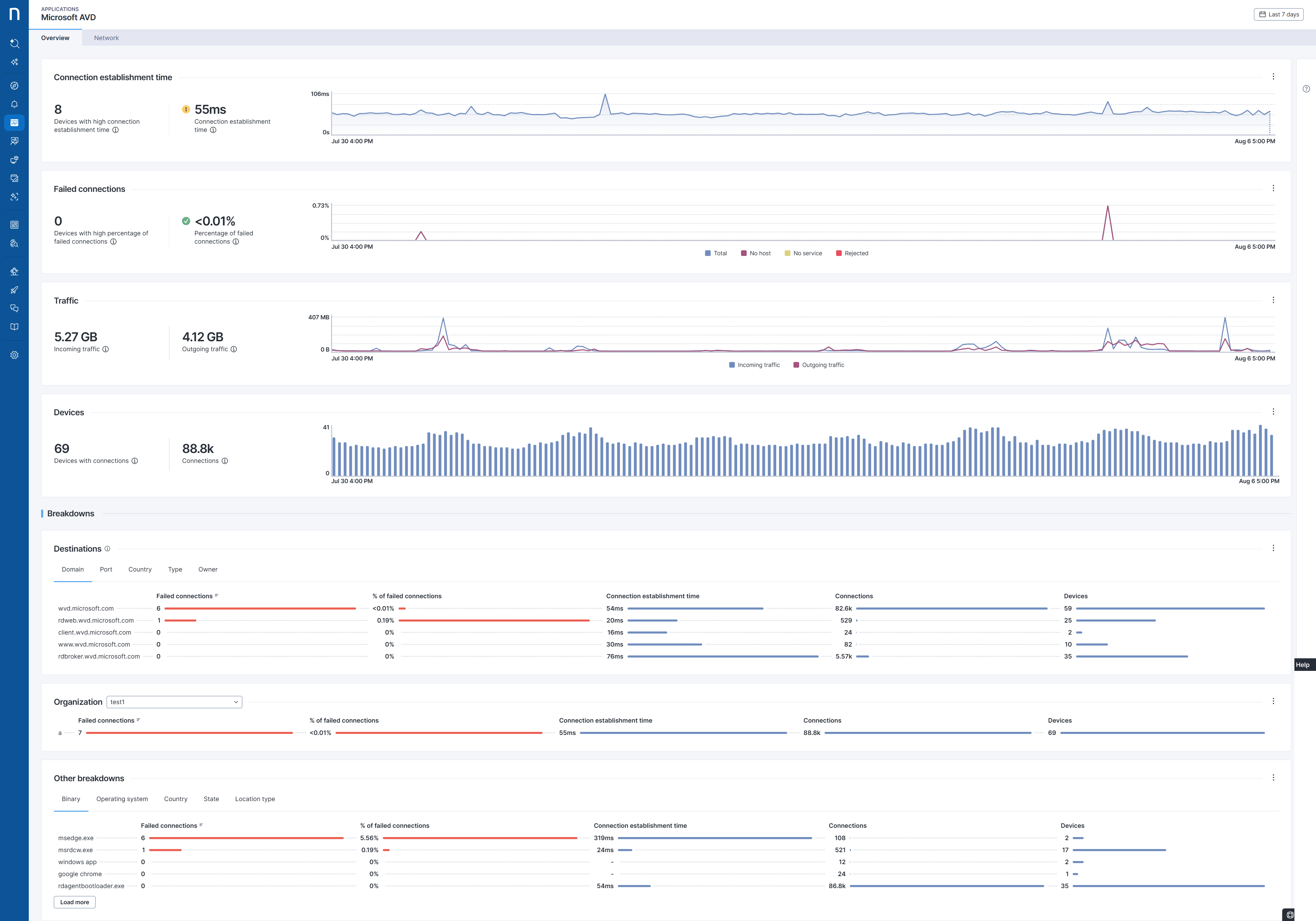This screenshot has height=921, width=1316.
Task: Select the Operating system breakdown tab
Action: tap(122, 799)
